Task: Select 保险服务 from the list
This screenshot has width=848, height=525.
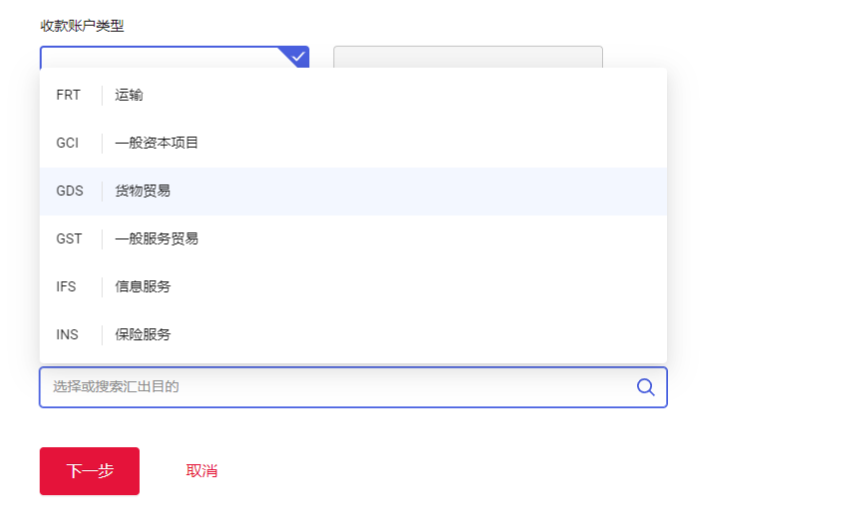Action: (x=143, y=335)
